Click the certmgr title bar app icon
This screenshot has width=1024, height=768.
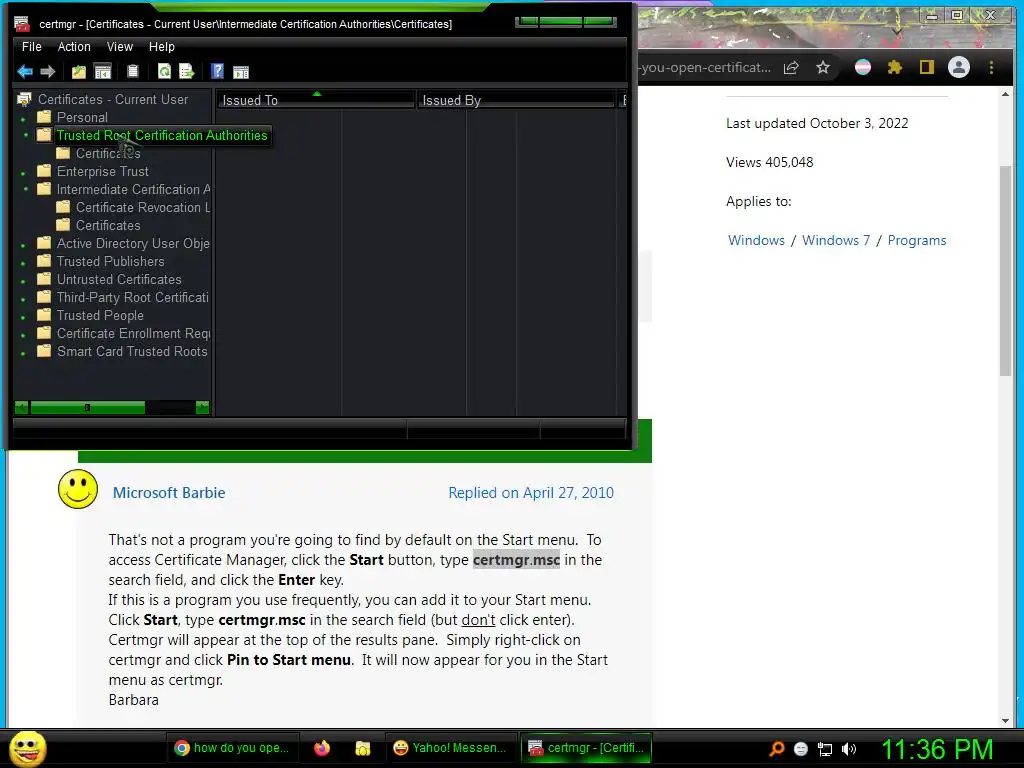tap(22, 24)
